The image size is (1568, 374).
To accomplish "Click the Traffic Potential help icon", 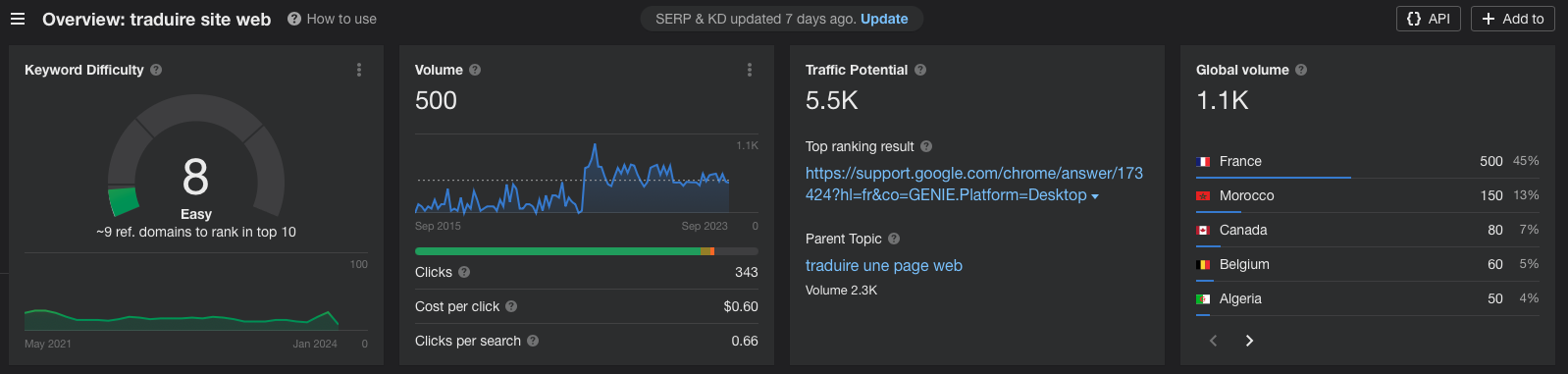I will coord(920,70).
